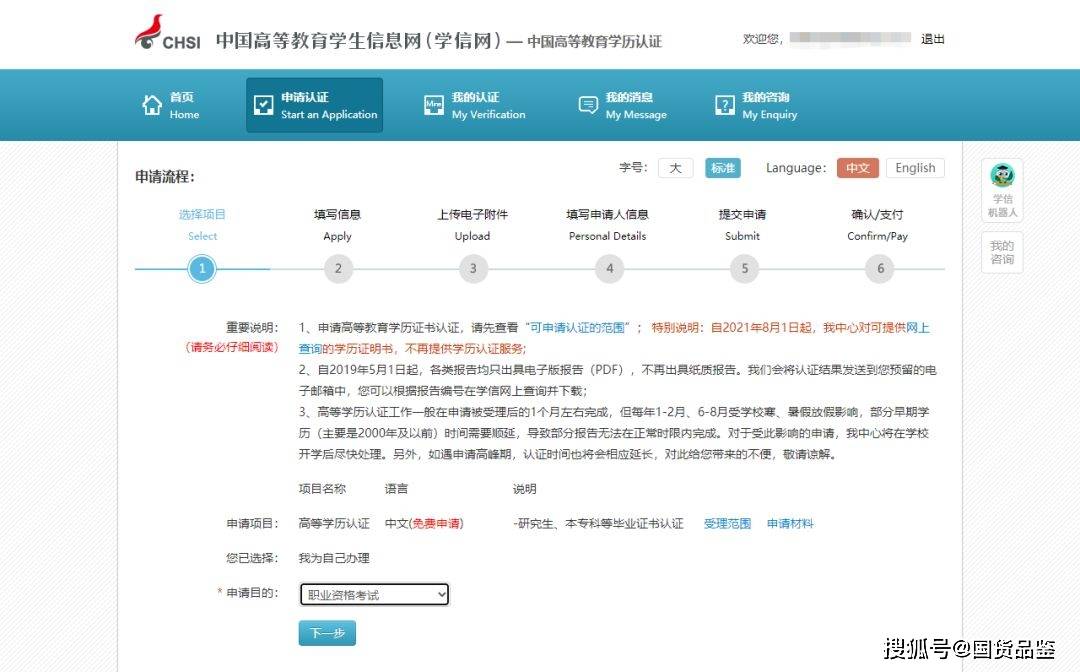Click step 2 Apply circle
The image size is (1080, 672).
click(x=338, y=268)
